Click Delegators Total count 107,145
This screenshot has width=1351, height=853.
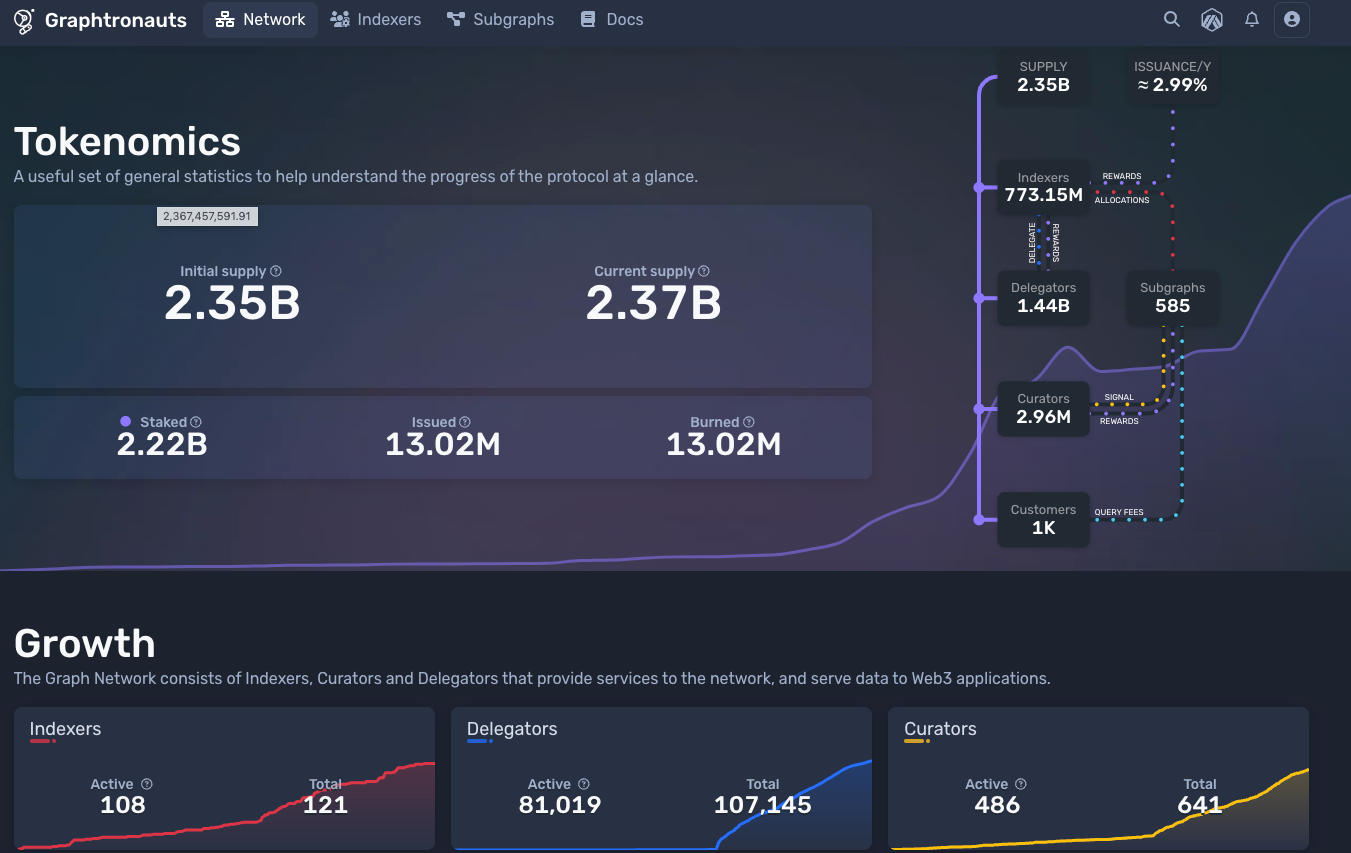pos(763,805)
